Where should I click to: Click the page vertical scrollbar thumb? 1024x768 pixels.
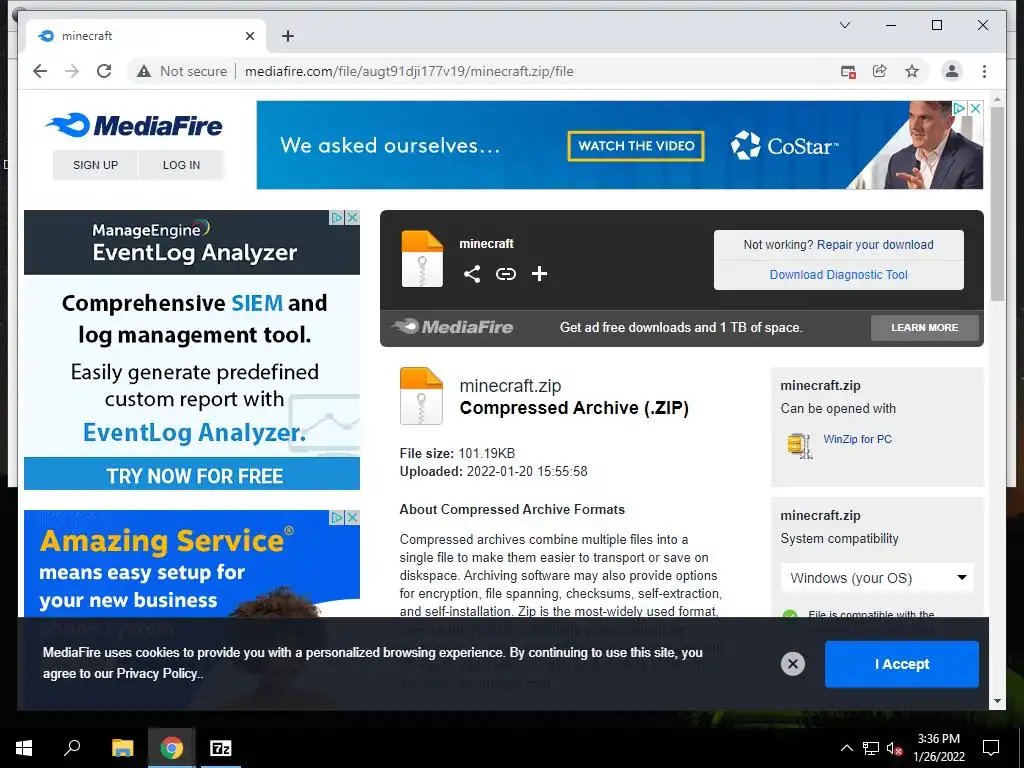(x=997, y=204)
